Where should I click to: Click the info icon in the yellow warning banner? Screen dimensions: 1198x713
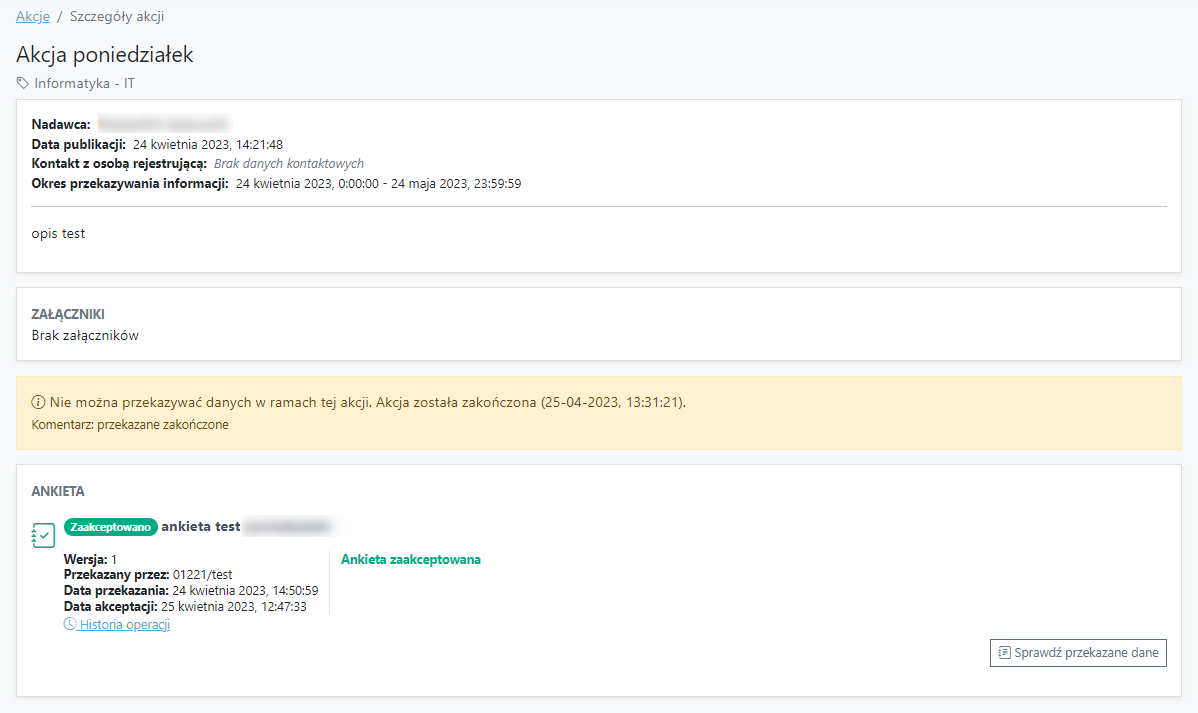[x=39, y=403]
